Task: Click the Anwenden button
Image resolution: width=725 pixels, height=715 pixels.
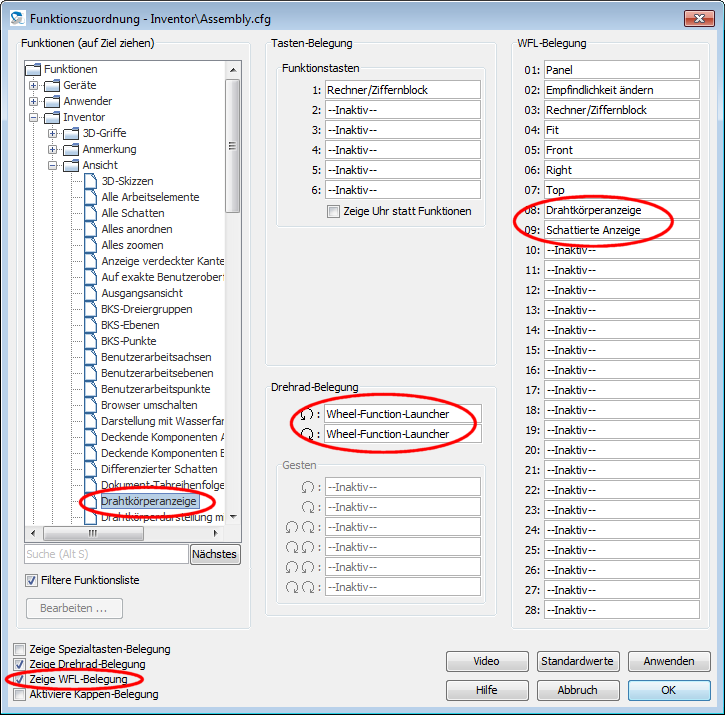Action: (x=668, y=662)
